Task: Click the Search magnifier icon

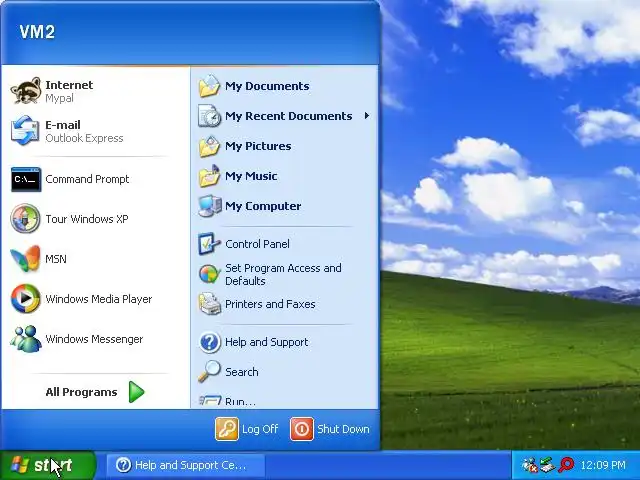Action: coord(209,372)
